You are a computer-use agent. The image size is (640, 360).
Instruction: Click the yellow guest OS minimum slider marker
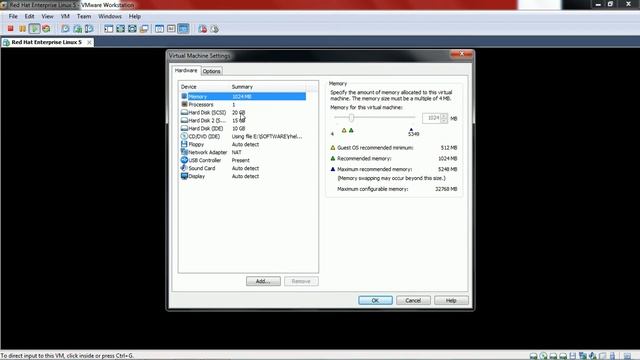tap(344, 130)
